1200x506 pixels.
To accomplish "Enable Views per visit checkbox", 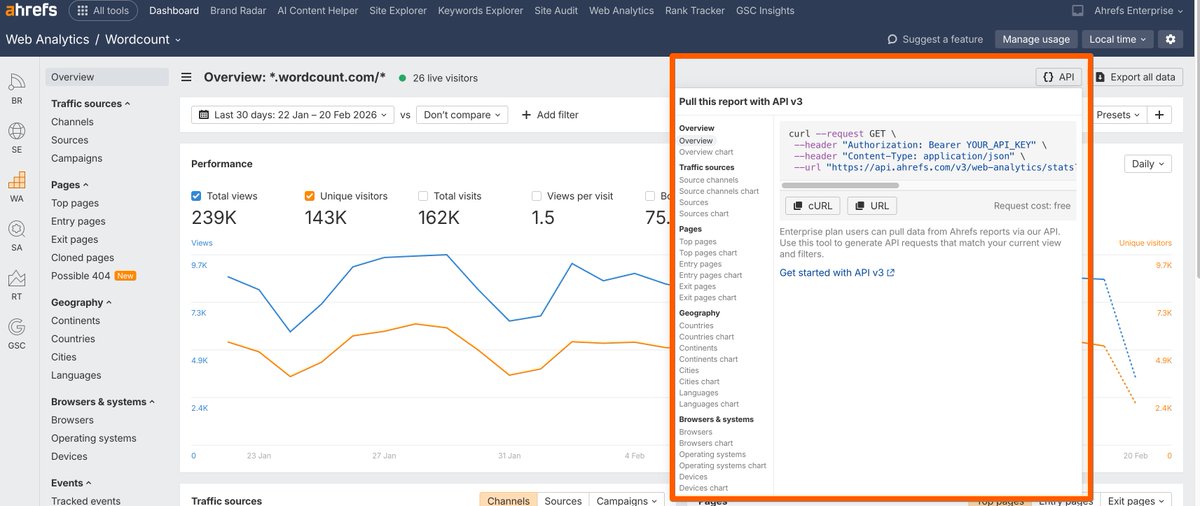I will pyautogui.click(x=537, y=196).
